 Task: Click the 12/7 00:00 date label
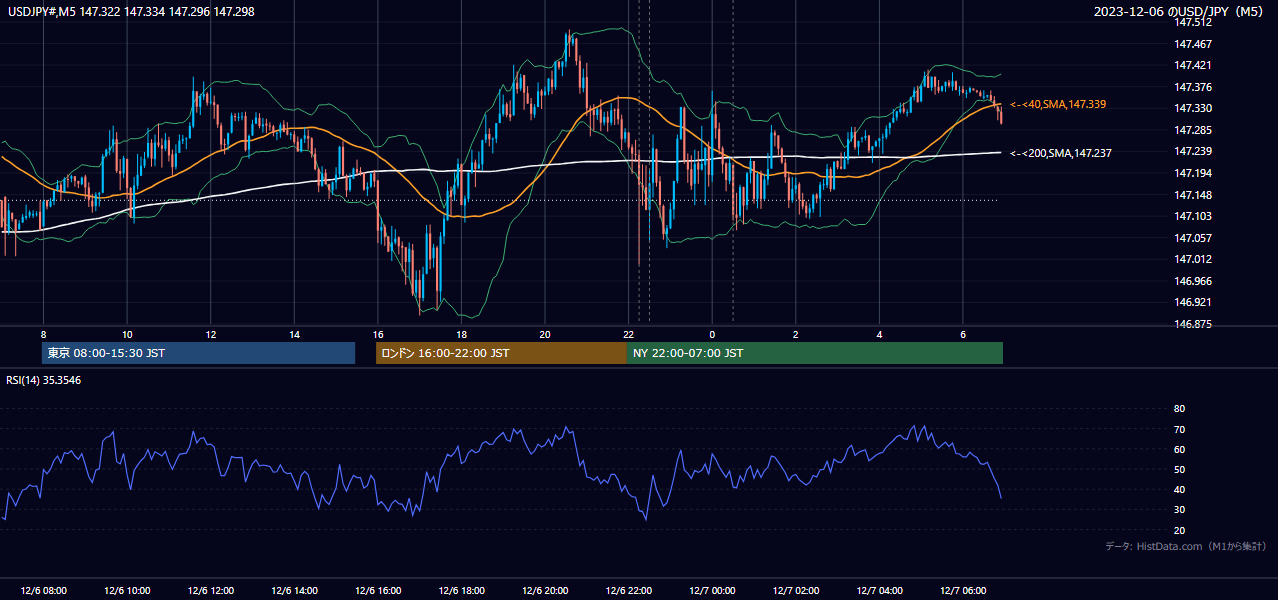coord(712,591)
